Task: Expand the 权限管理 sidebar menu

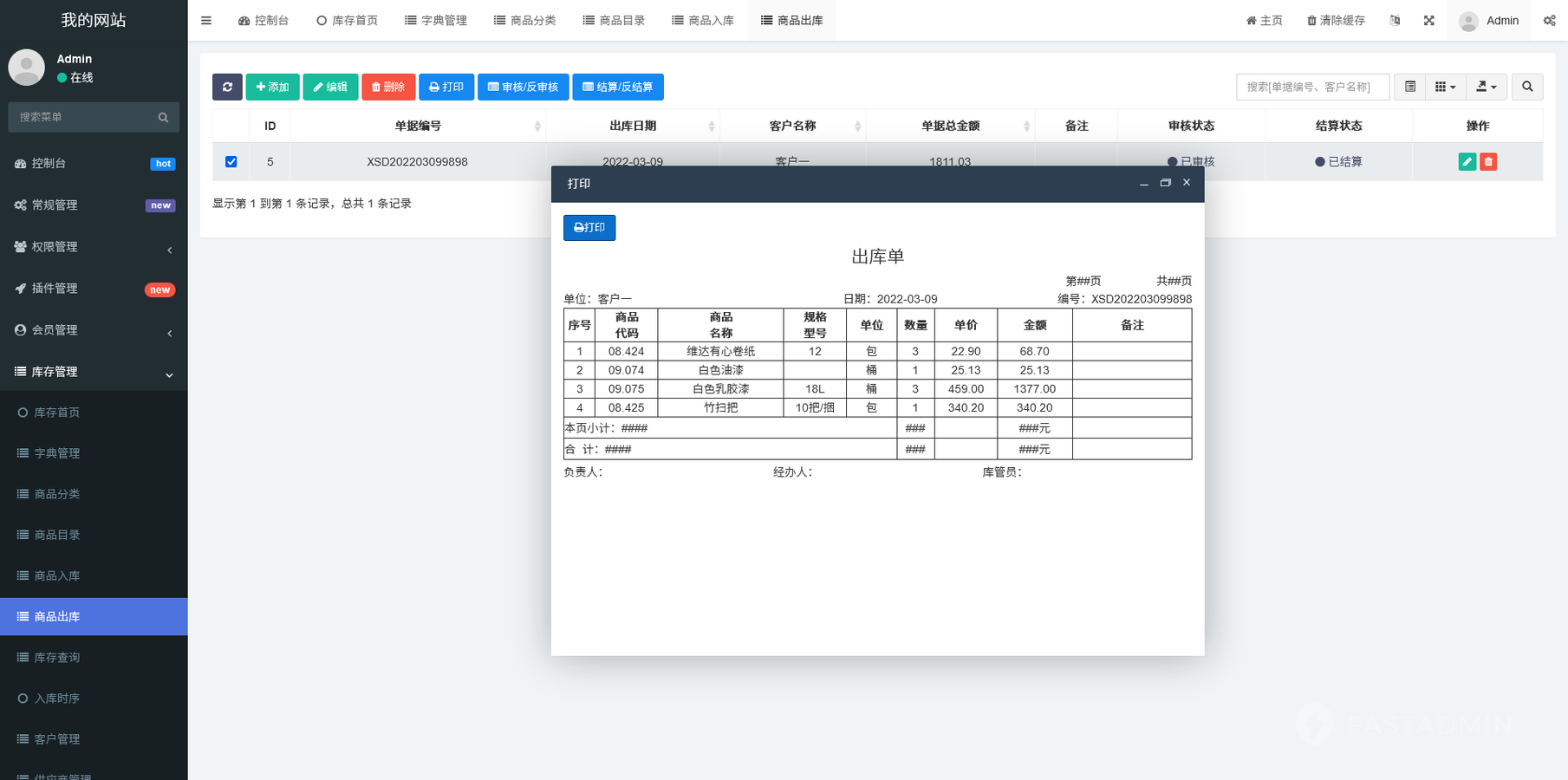Action: pyautogui.click(x=94, y=247)
